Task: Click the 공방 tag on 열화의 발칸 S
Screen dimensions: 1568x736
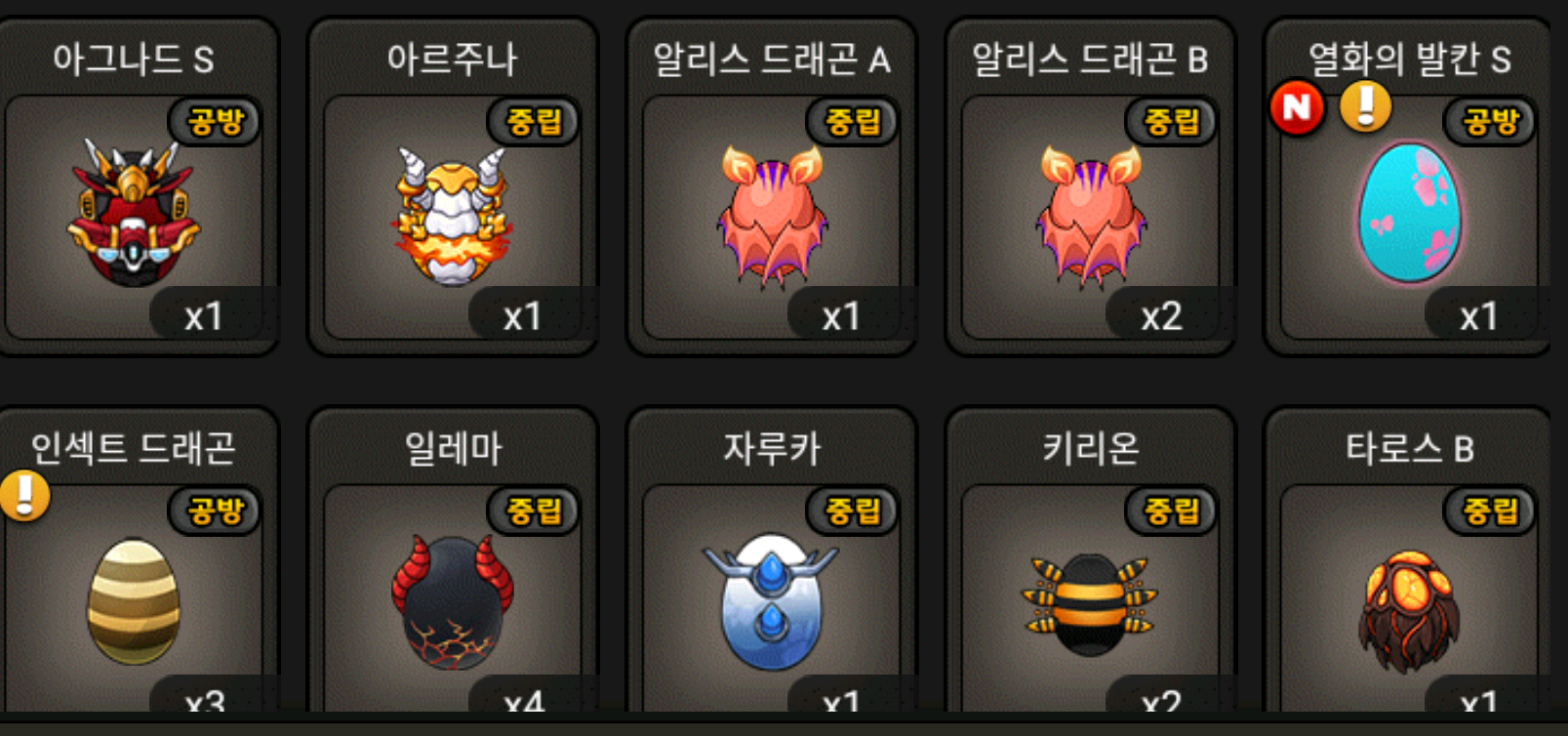Action: [1490, 122]
